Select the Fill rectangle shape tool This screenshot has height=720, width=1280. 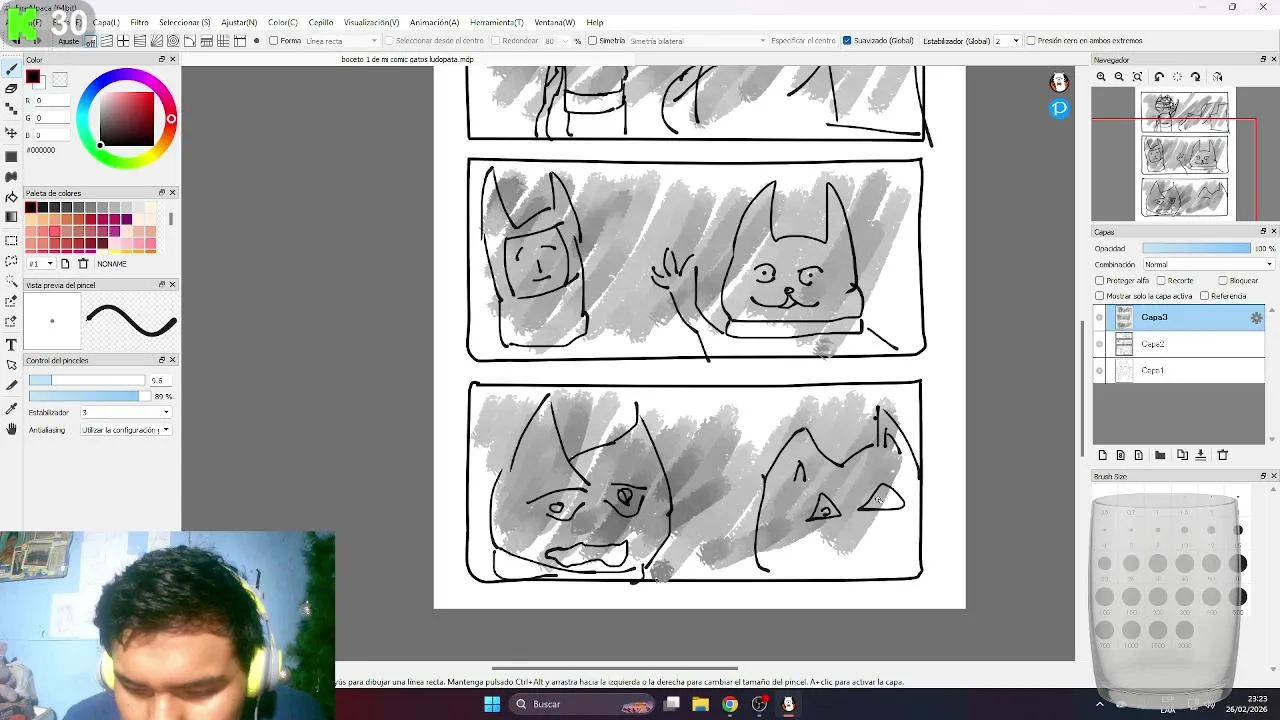coord(11,156)
